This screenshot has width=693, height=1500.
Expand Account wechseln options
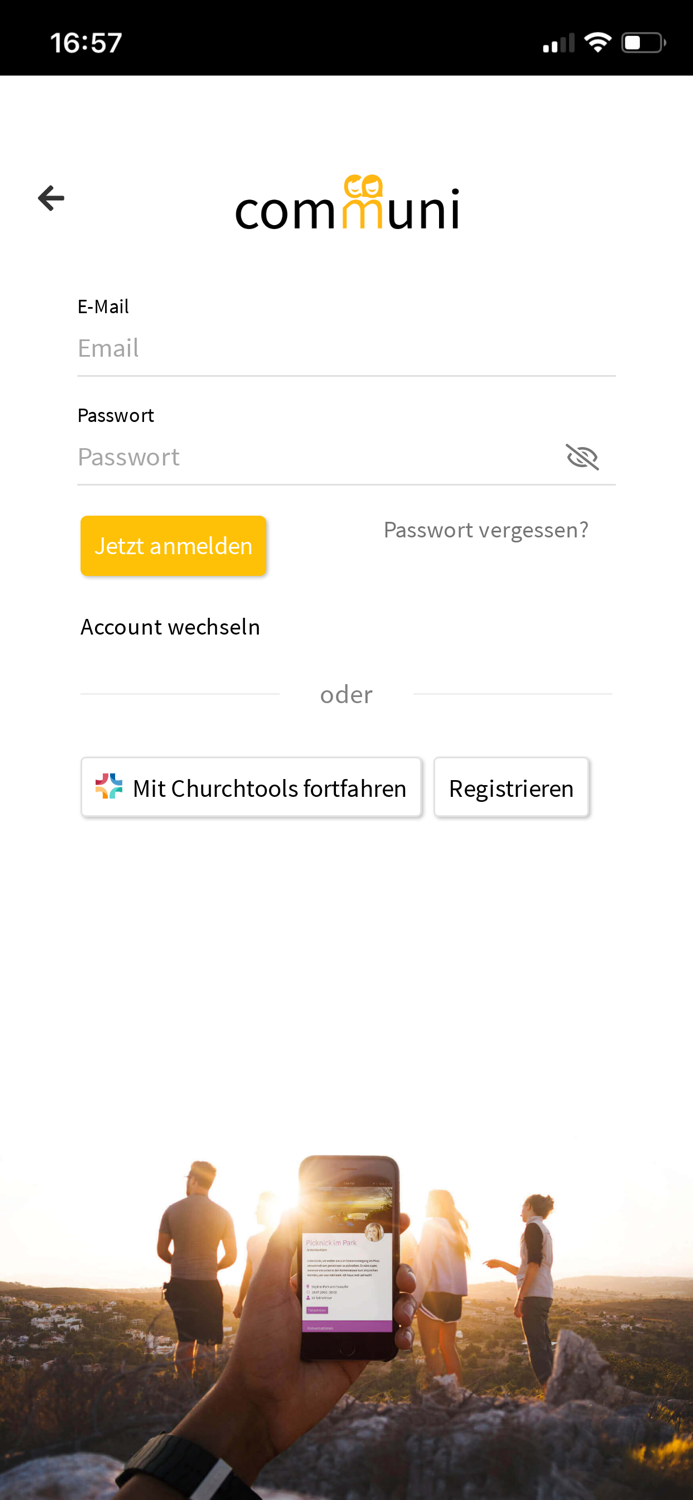(170, 626)
